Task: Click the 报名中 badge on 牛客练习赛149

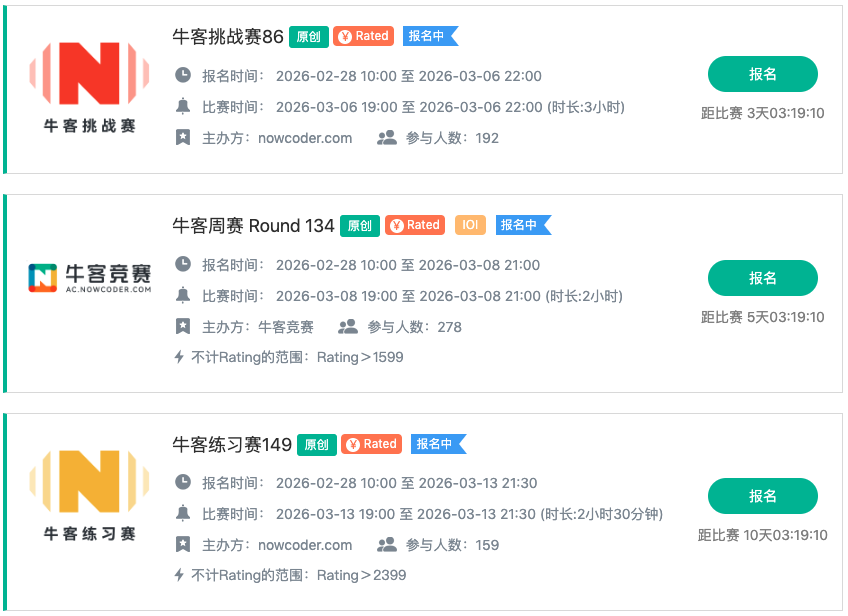Action: coord(434,444)
